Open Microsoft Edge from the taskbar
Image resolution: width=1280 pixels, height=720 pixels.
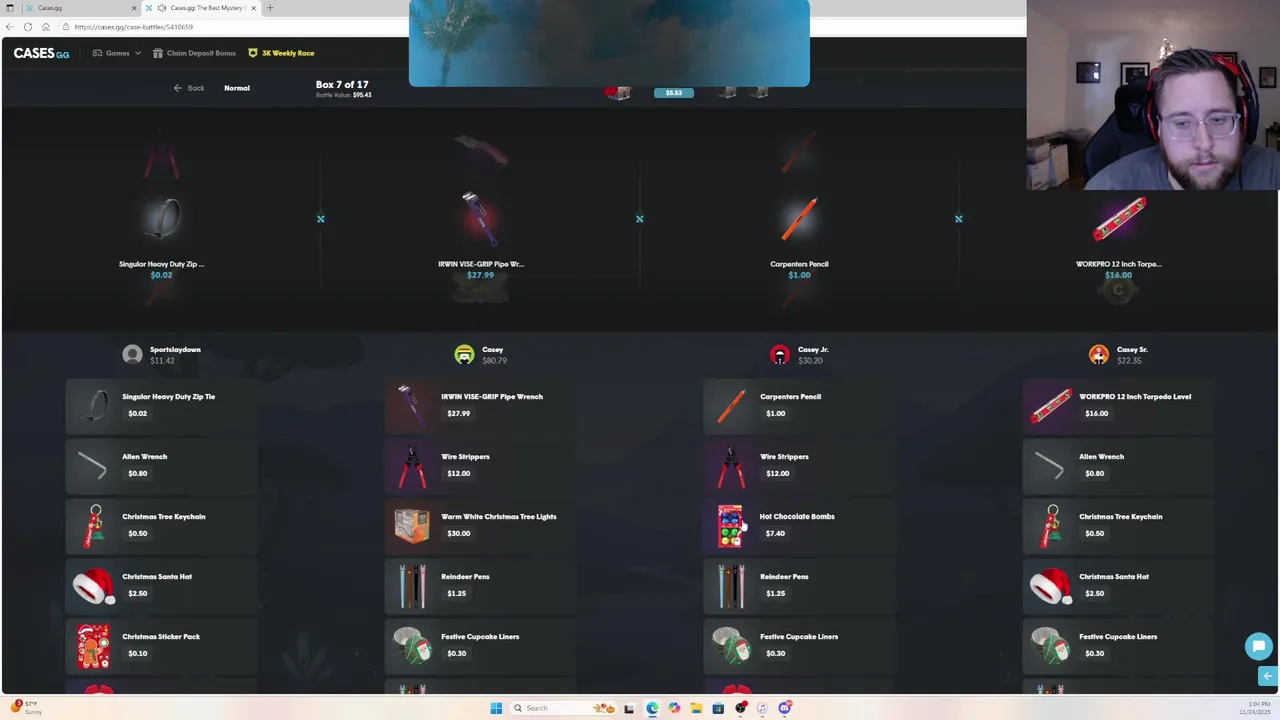652,708
